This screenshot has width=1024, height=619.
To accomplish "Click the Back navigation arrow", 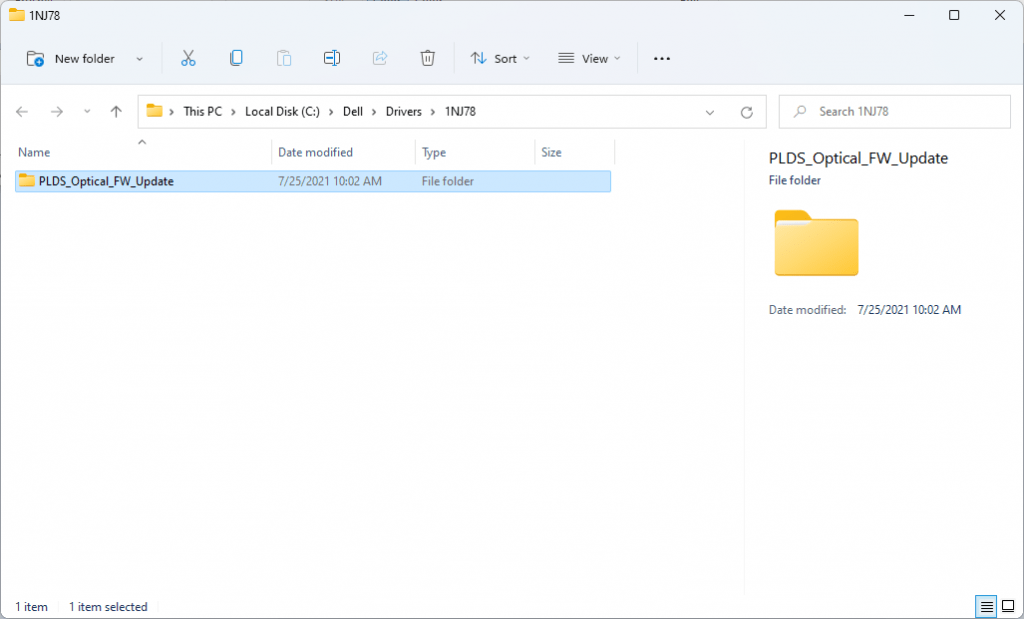I will tap(22, 112).
